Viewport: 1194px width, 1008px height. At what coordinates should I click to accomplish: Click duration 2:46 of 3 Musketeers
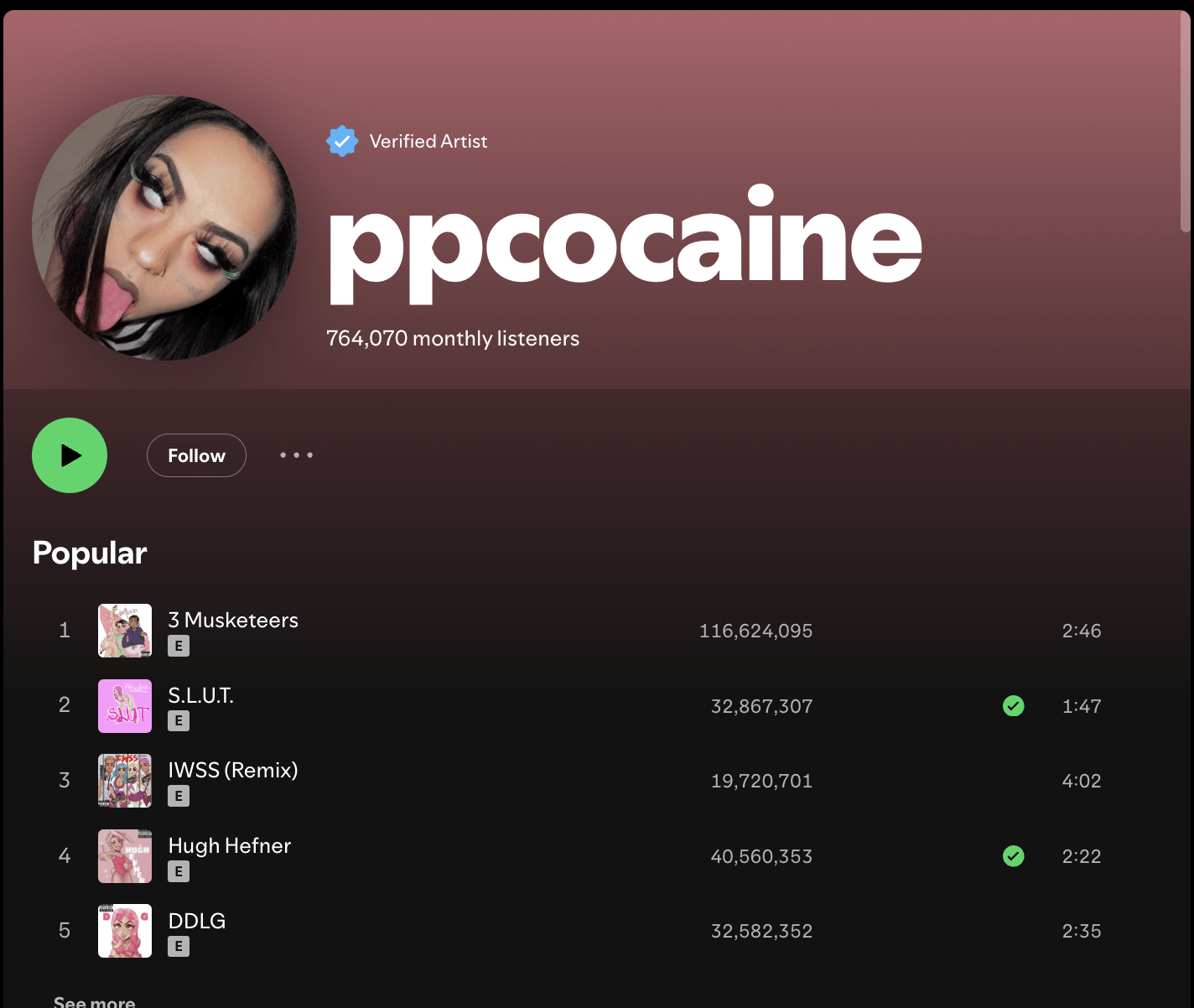pos(1082,631)
